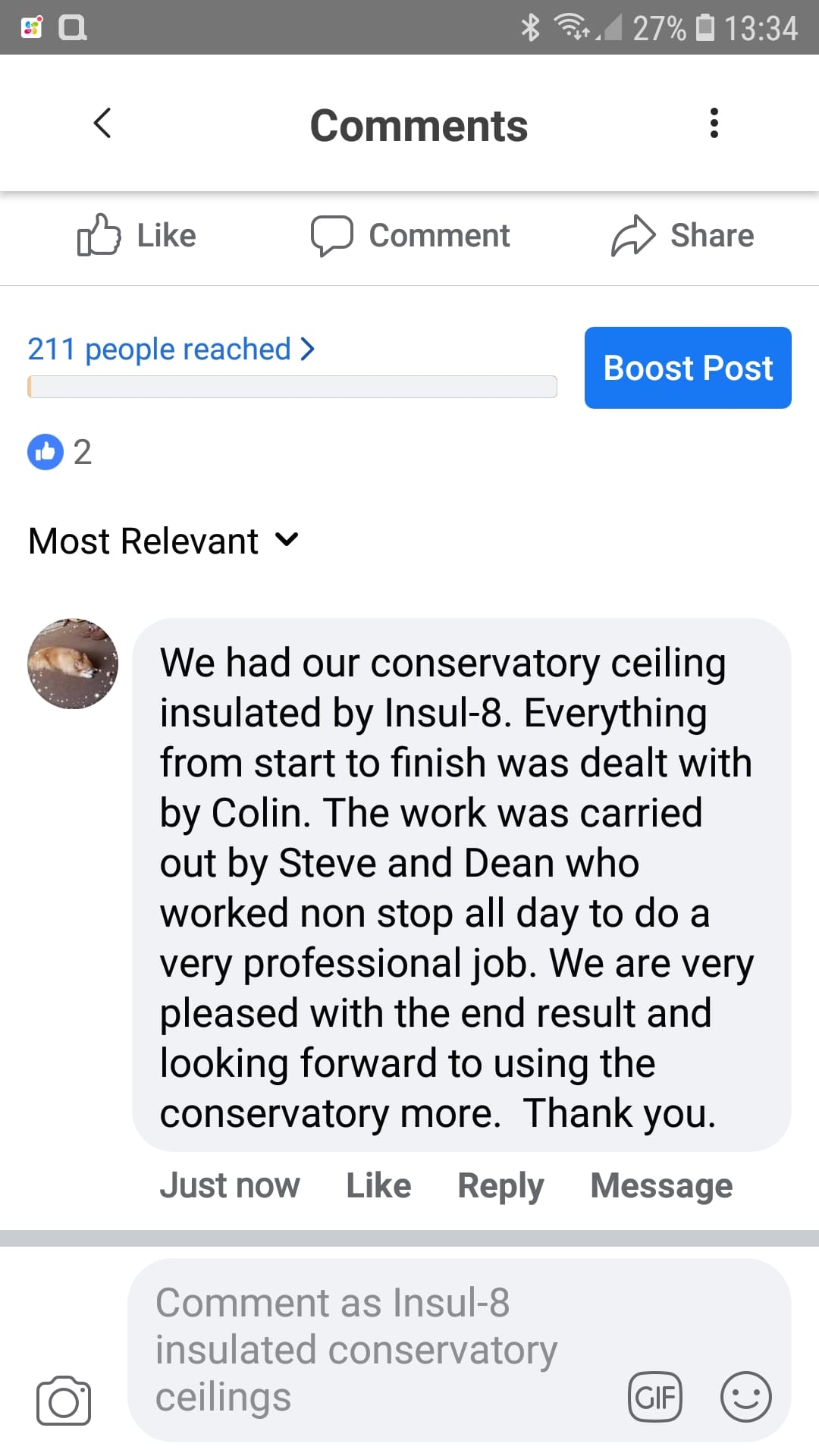View who reacted with blue like
Image resolution: width=819 pixels, height=1456 pixels.
[x=46, y=452]
